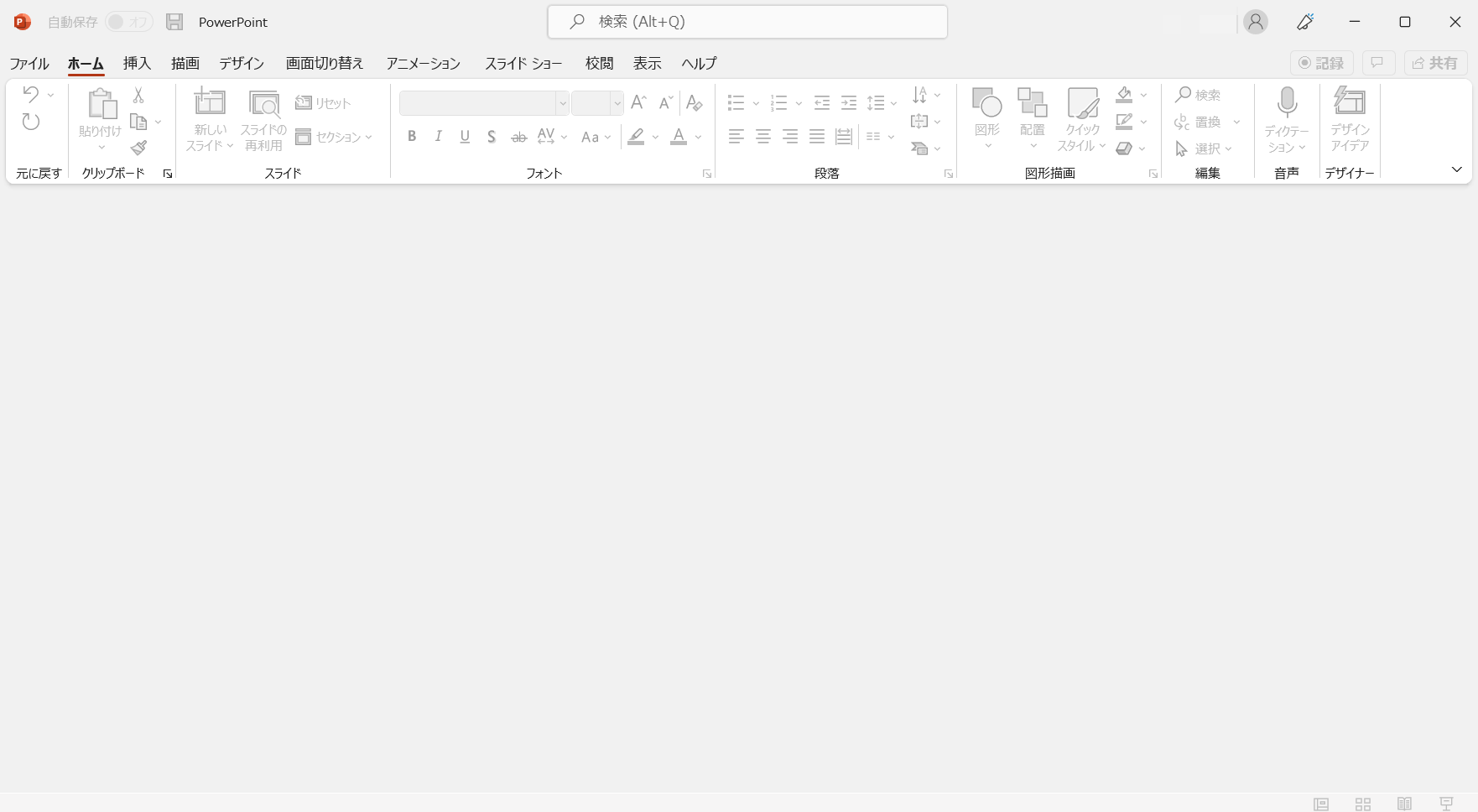The width and height of the screenshot is (1478, 812).
Task: Click the New Slide icon
Action: (210, 102)
